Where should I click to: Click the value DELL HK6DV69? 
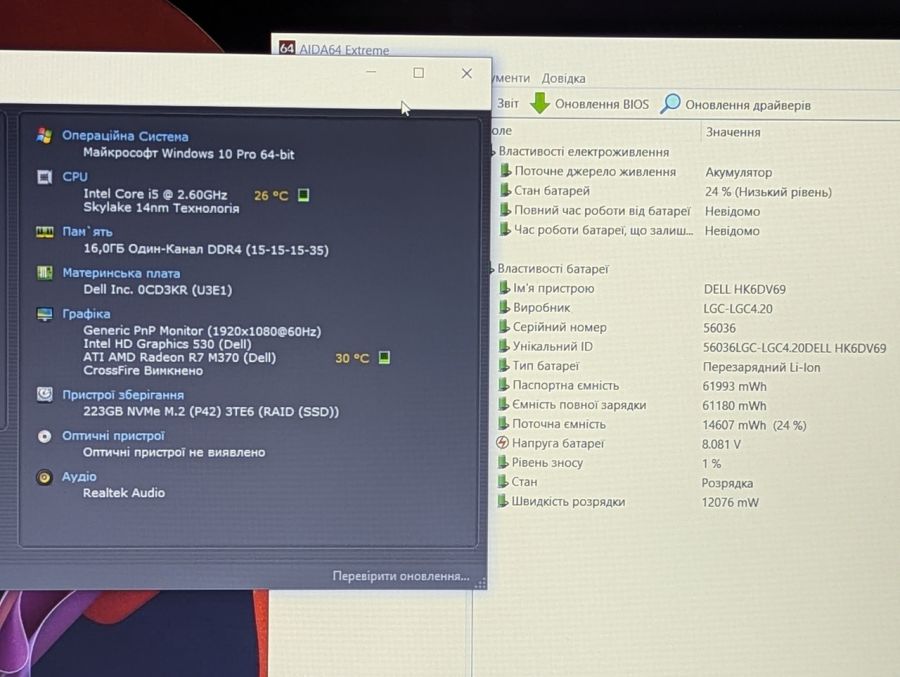pos(744,289)
